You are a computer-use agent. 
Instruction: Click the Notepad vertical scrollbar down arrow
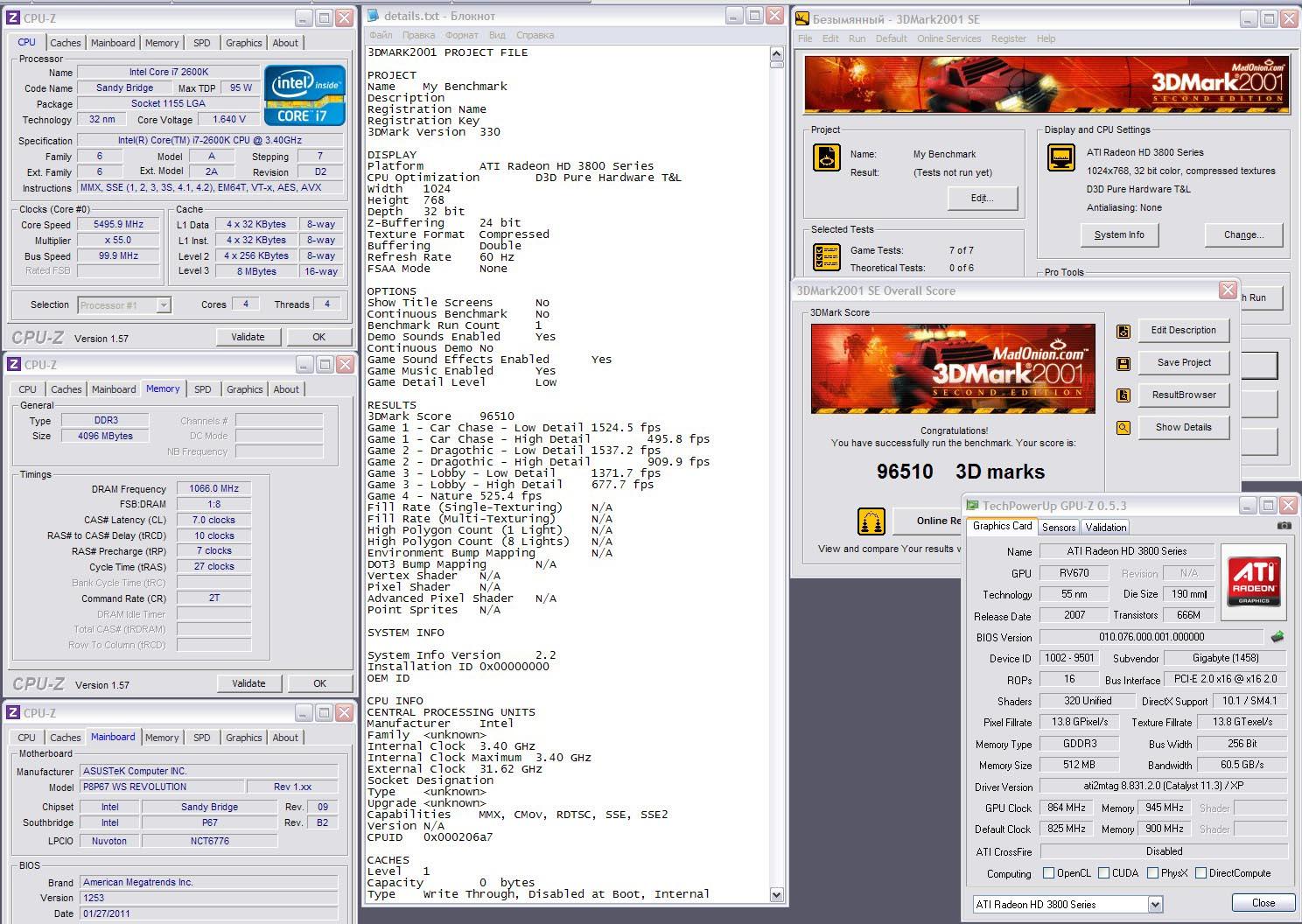click(x=776, y=894)
